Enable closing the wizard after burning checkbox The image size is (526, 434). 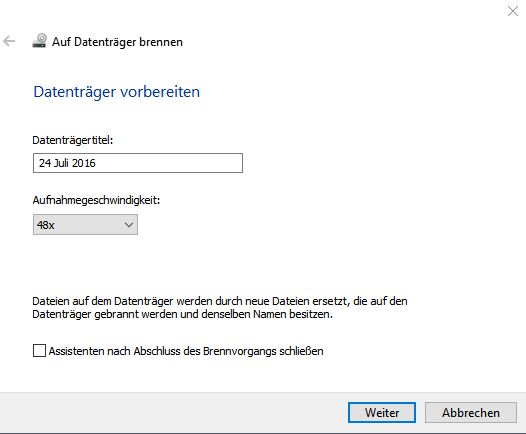(39, 351)
